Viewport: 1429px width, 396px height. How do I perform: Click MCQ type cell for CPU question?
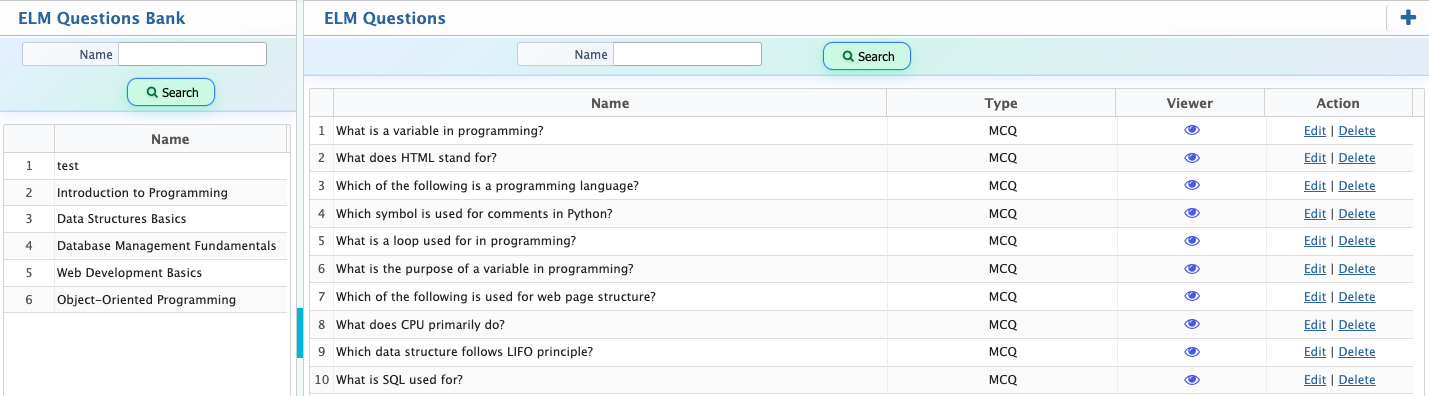point(1002,325)
